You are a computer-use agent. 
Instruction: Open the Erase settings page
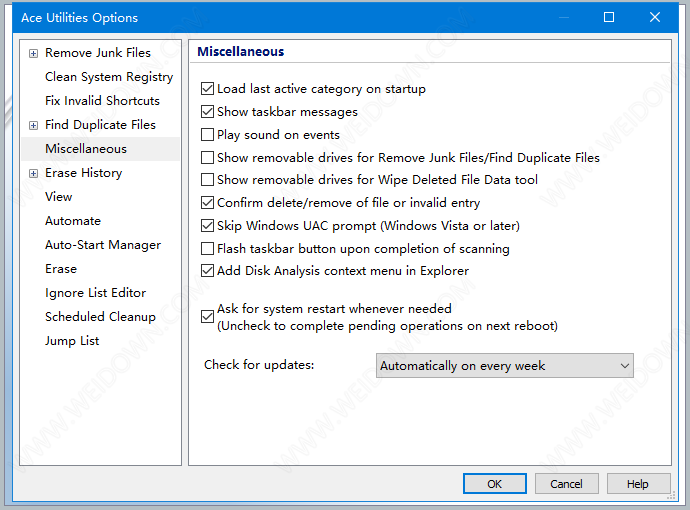coord(61,269)
